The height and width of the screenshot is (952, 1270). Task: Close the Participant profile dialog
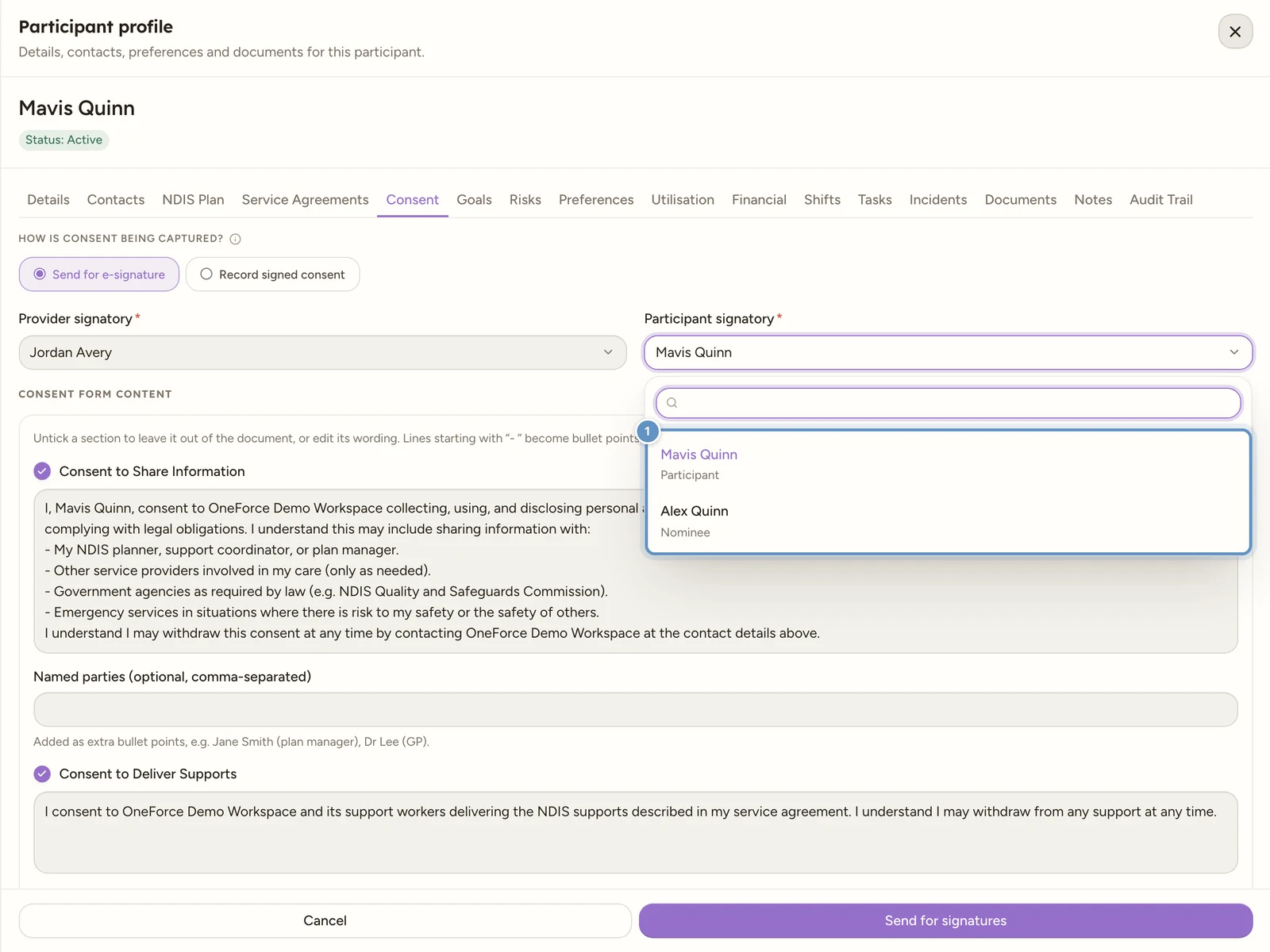click(x=1235, y=32)
